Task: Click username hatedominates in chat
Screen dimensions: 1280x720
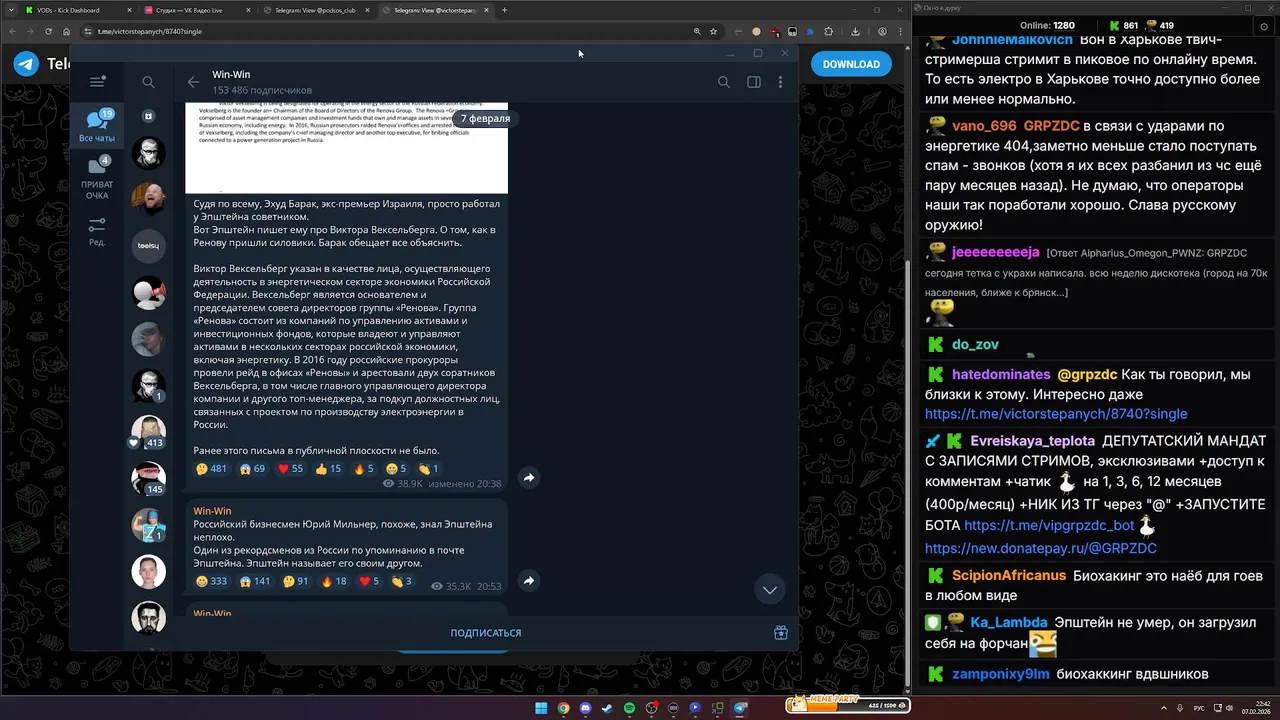Action: [1001, 375]
